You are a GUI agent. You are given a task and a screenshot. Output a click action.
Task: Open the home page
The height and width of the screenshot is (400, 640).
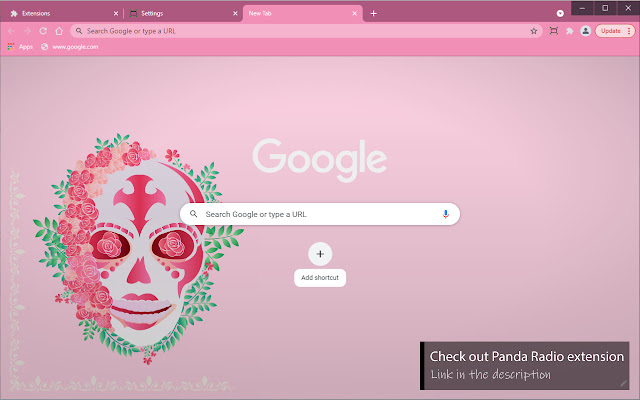pos(59,31)
